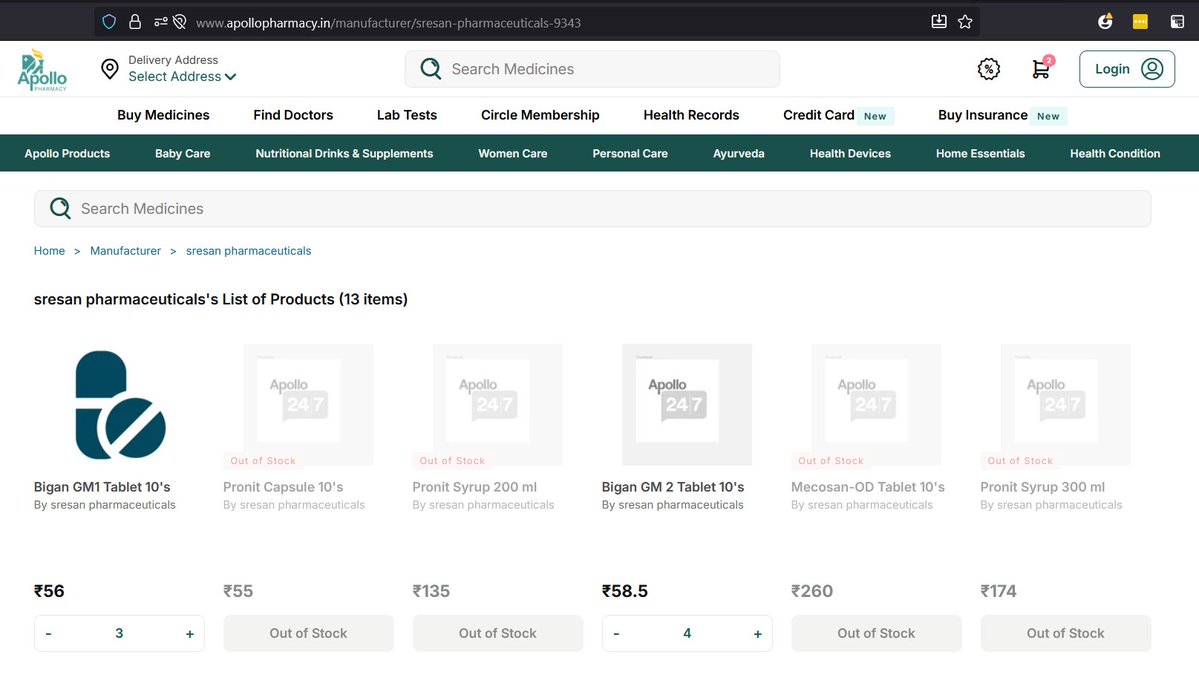Image resolution: width=1199 pixels, height=695 pixels.
Task: Select Ayurveda category
Action: point(739,153)
